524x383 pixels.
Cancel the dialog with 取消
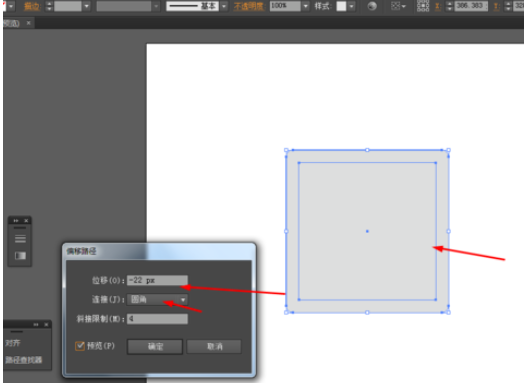point(214,347)
